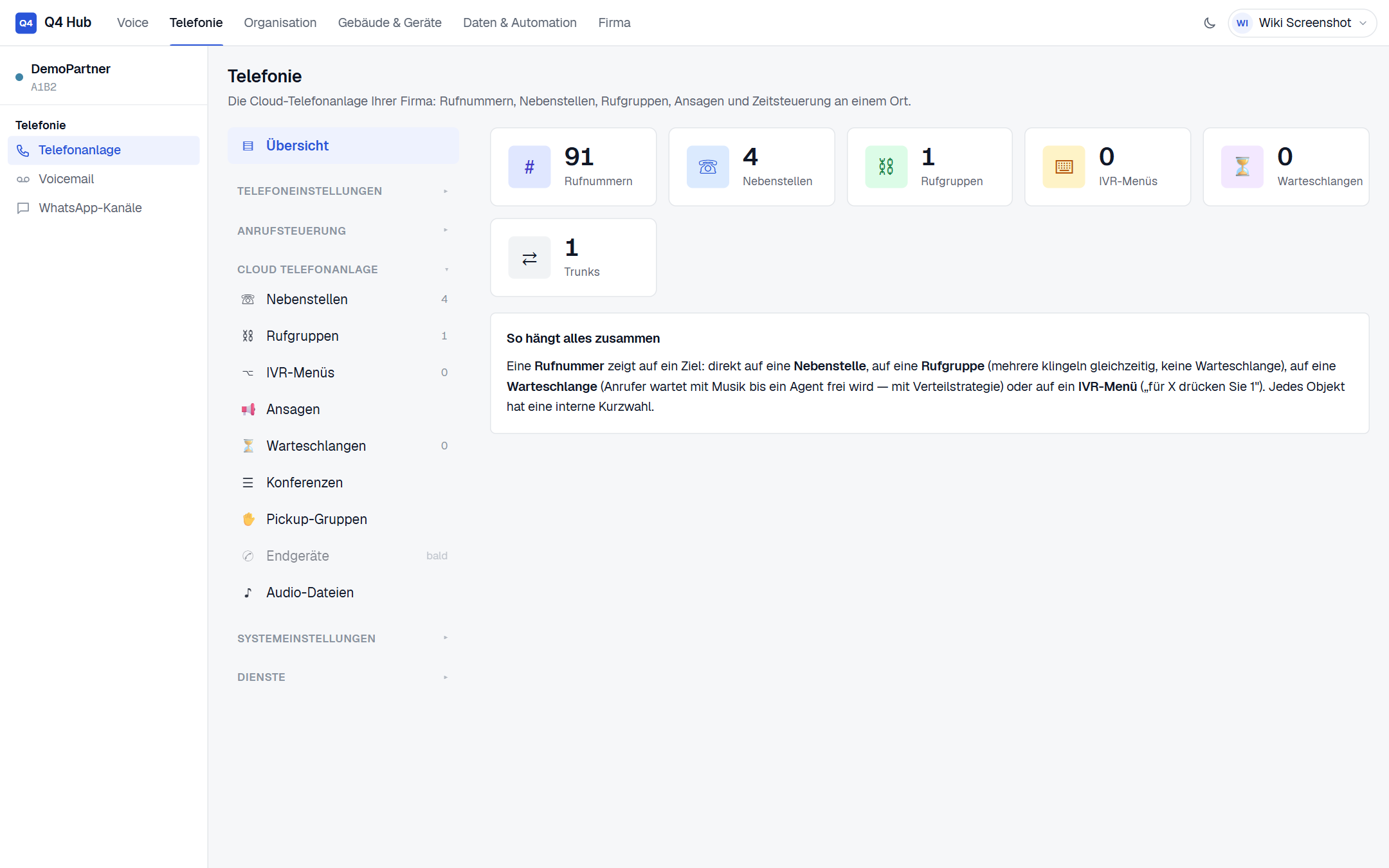
Task: Switch to the Organisation top tab
Action: [x=280, y=23]
